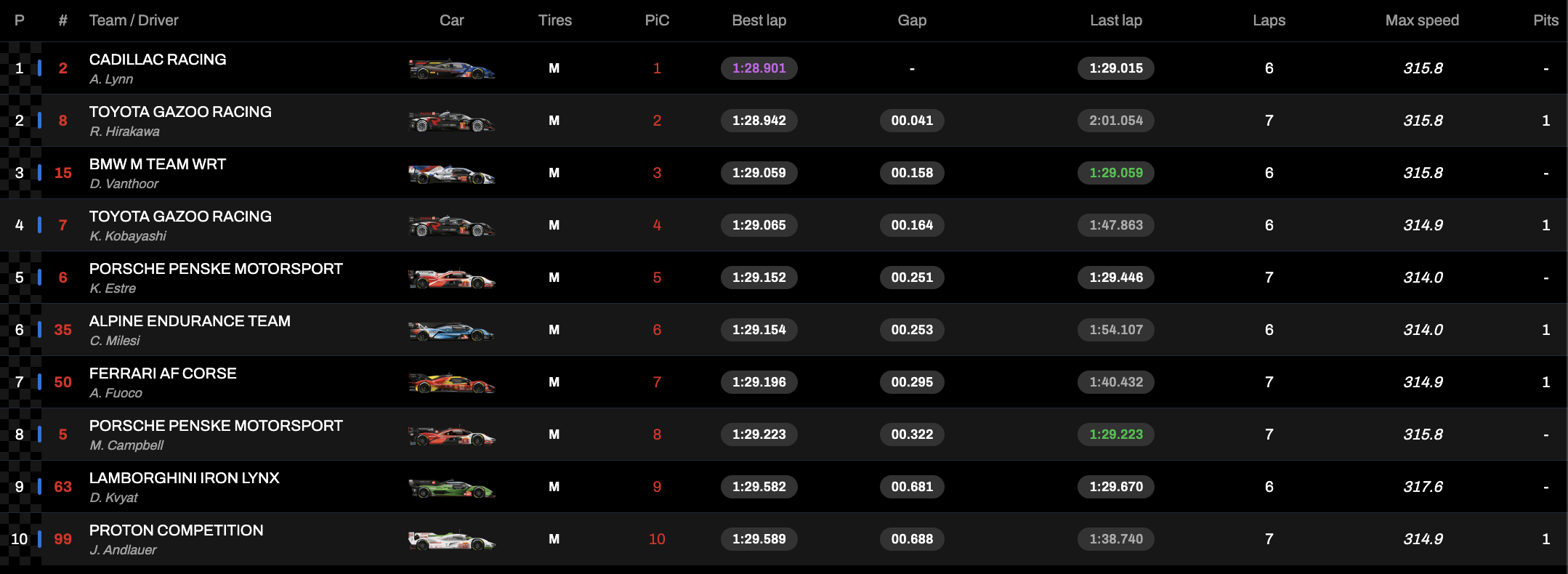The height and width of the screenshot is (574, 1568).
Task: Sort by the Max speed column header
Action: click(x=1422, y=20)
